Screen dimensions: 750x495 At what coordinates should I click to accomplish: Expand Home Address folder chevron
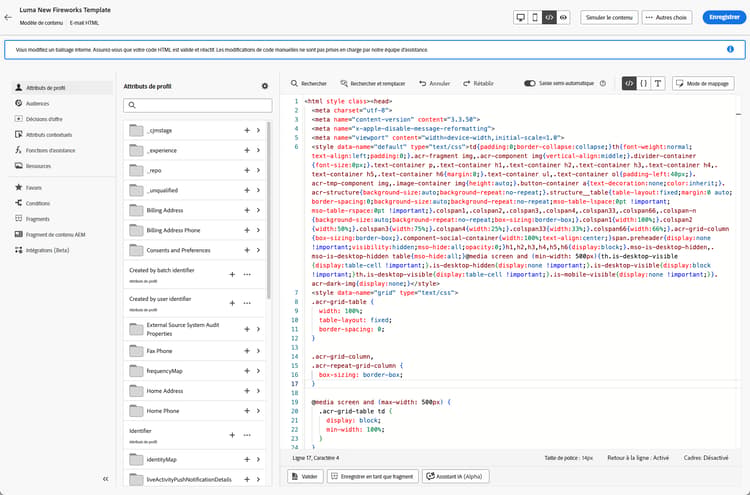(258, 391)
